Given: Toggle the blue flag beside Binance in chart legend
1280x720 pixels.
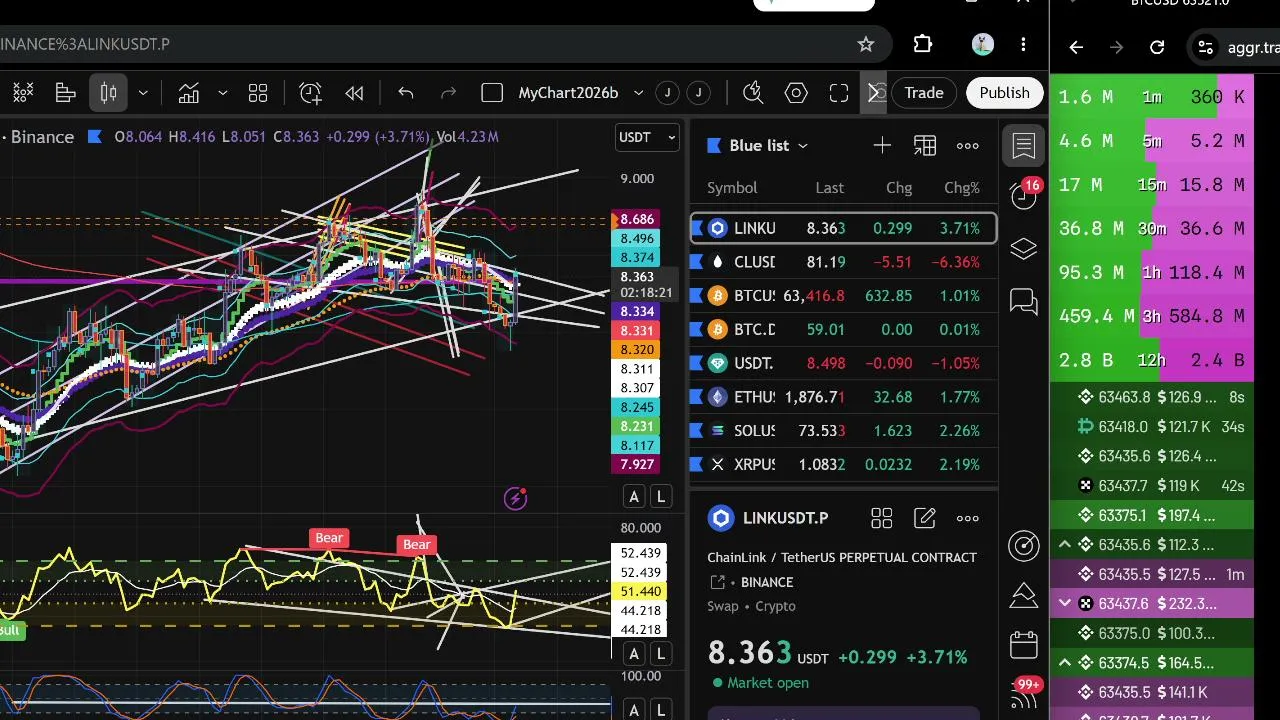Looking at the screenshot, I should click(x=95, y=137).
